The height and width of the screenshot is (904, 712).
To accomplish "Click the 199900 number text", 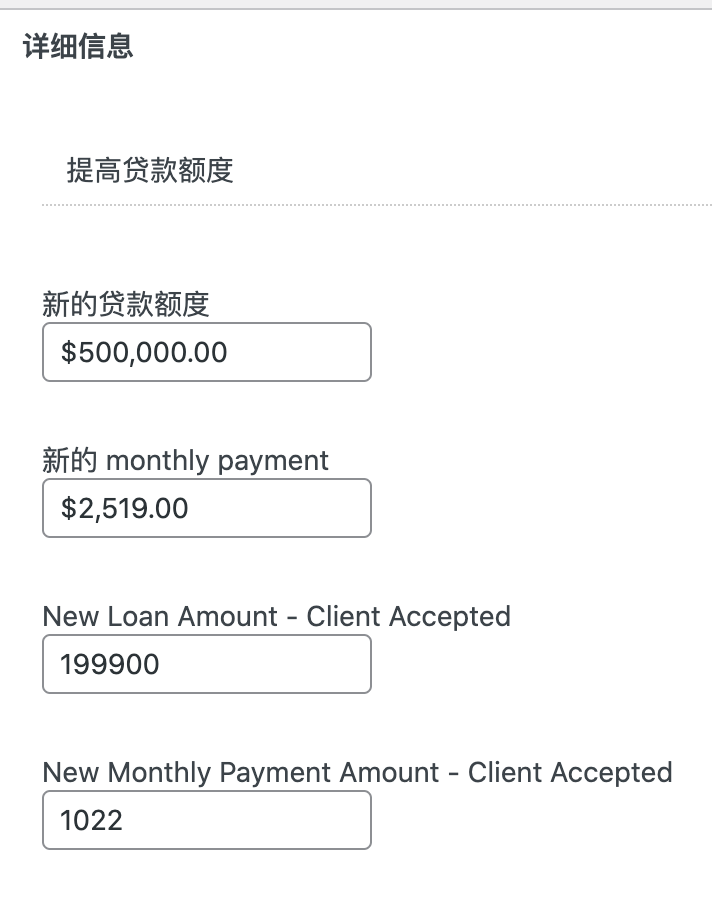I will point(110,664).
